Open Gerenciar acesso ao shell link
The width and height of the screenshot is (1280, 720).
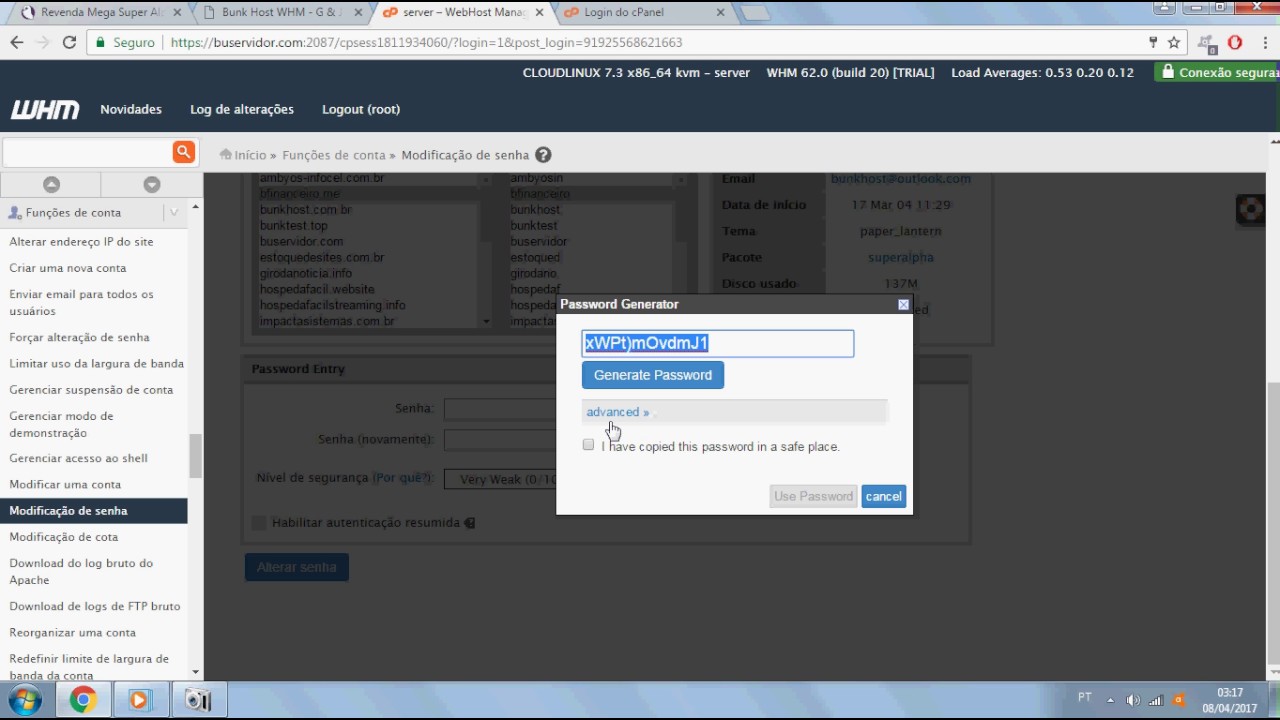tap(78, 458)
